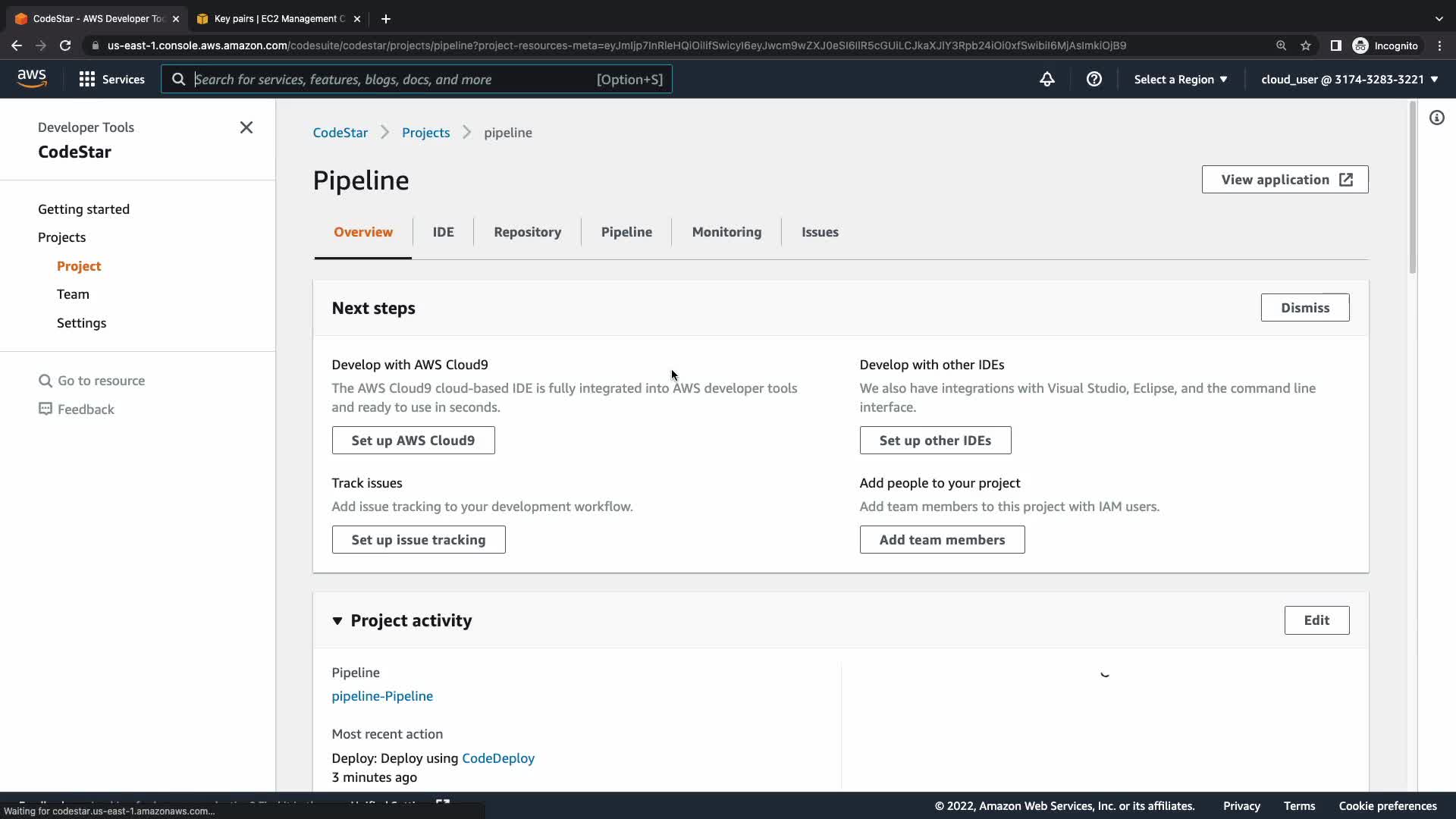Open the info panel icon at right

1437,118
